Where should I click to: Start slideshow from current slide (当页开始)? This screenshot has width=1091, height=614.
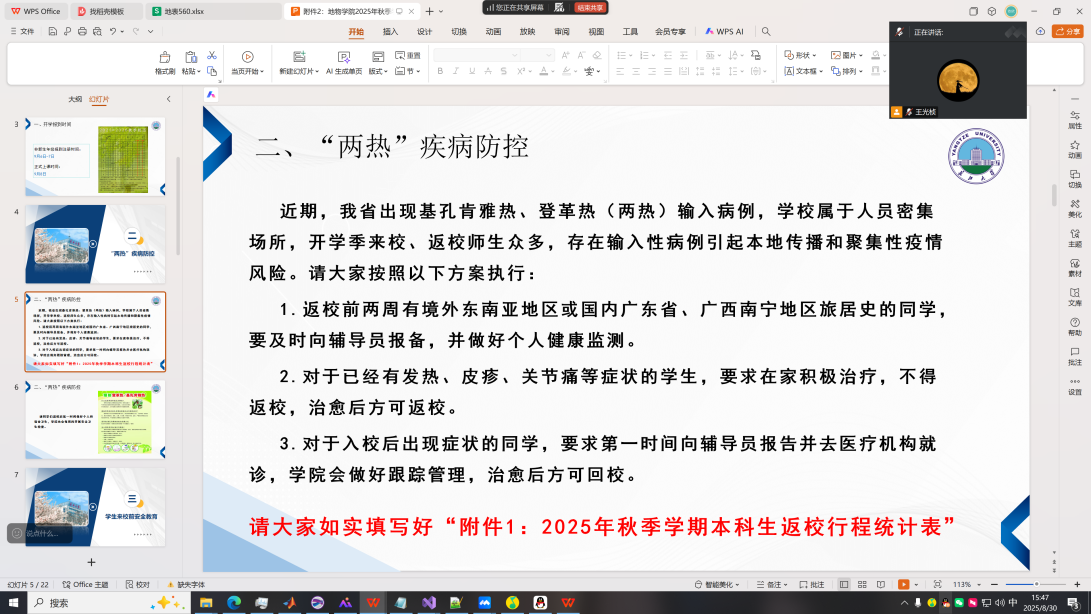point(247,58)
